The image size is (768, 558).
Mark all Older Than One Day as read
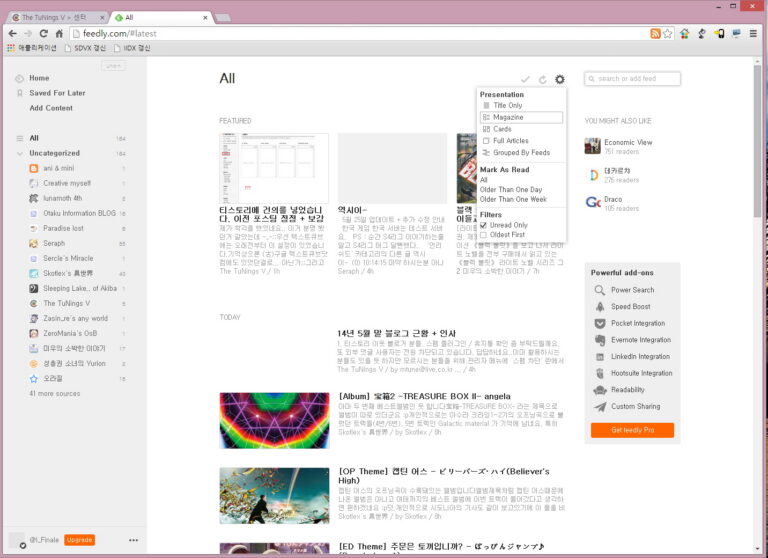point(511,190)
